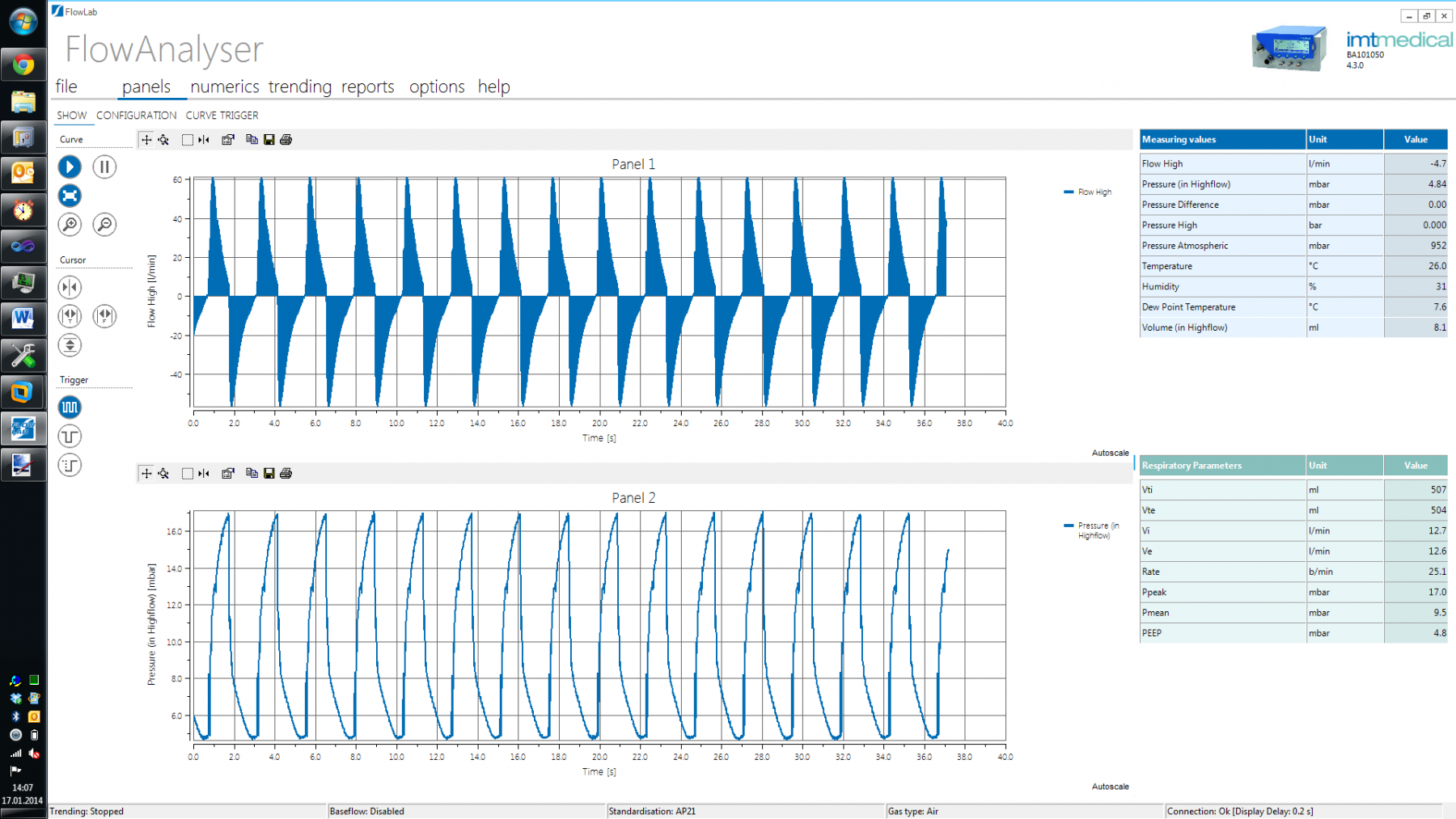Switch to the CONFIGURATION tab

tap(135, 115)
